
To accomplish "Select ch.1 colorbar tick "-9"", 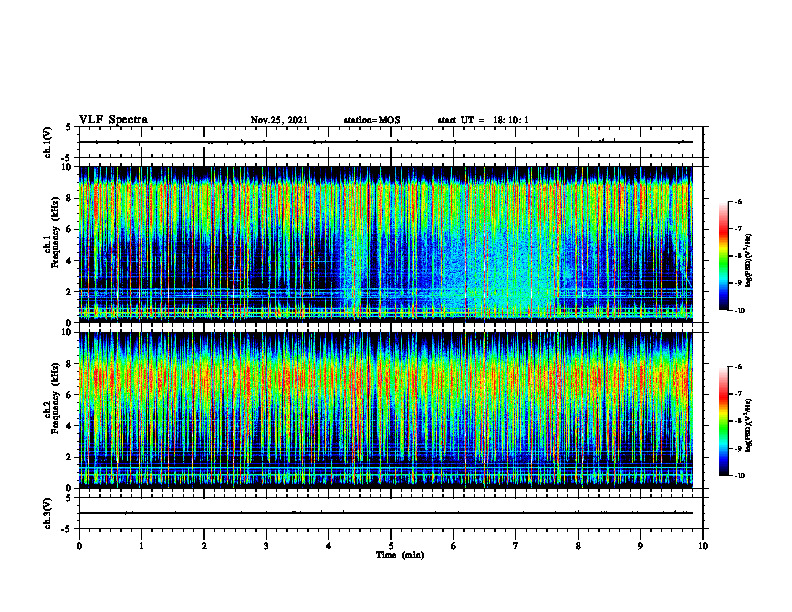I will click(739, 283).
